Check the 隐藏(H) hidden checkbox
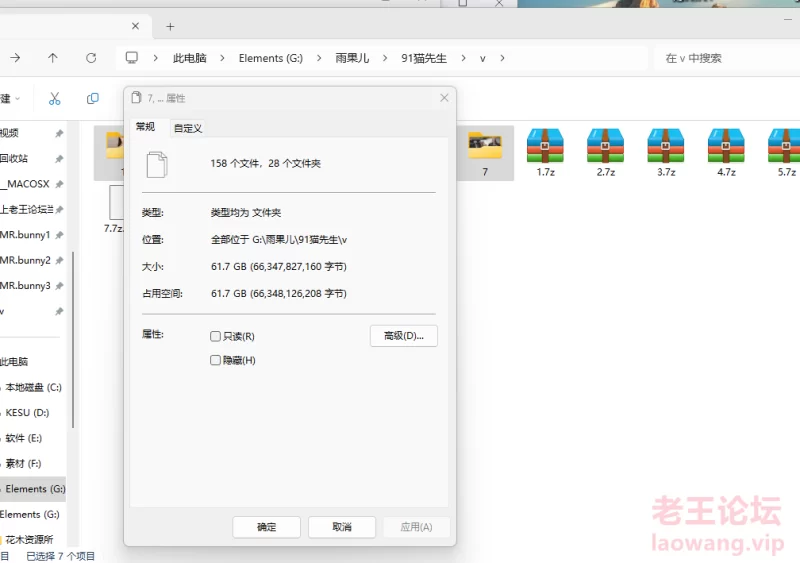This screenshot has height=563, width=800. click(x=216, y=360)
